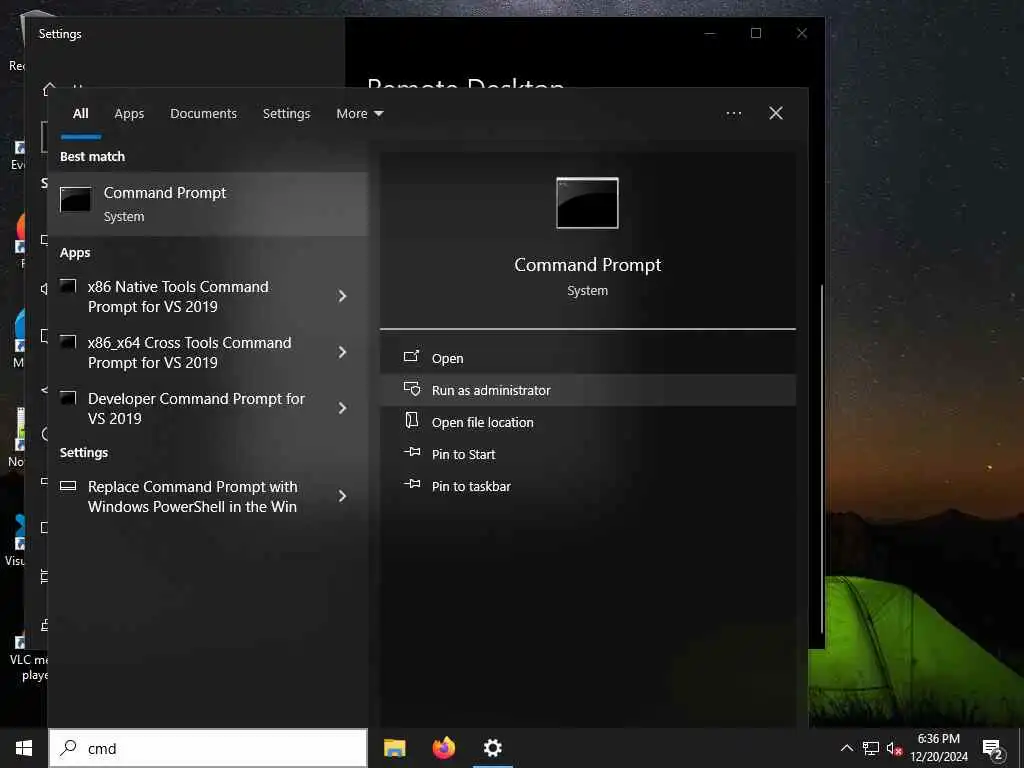Switch to the Documents search tab
Viewport: 1024px width, 768px height.
[203, 114]
